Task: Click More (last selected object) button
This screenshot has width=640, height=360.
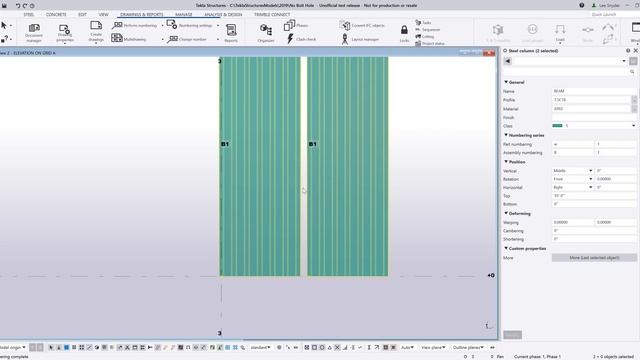Action: [594, 258]
